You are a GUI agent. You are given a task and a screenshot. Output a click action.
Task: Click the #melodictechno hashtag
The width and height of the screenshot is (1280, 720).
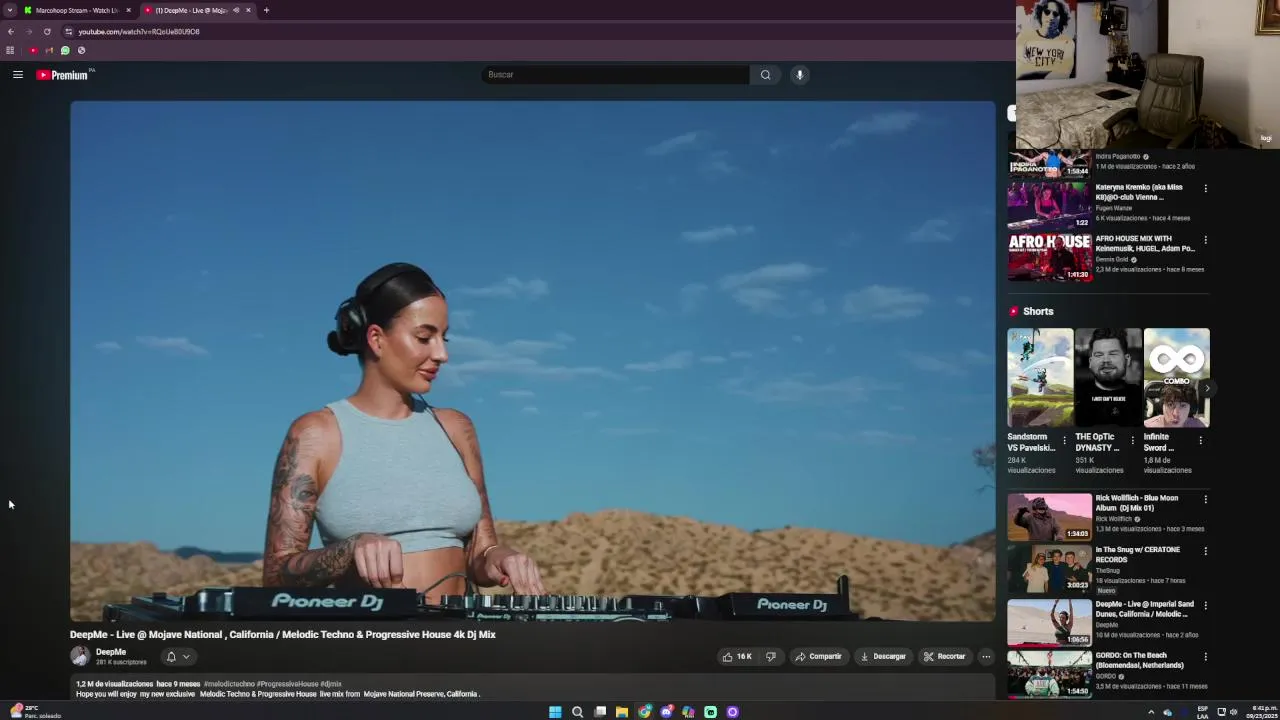229,684
